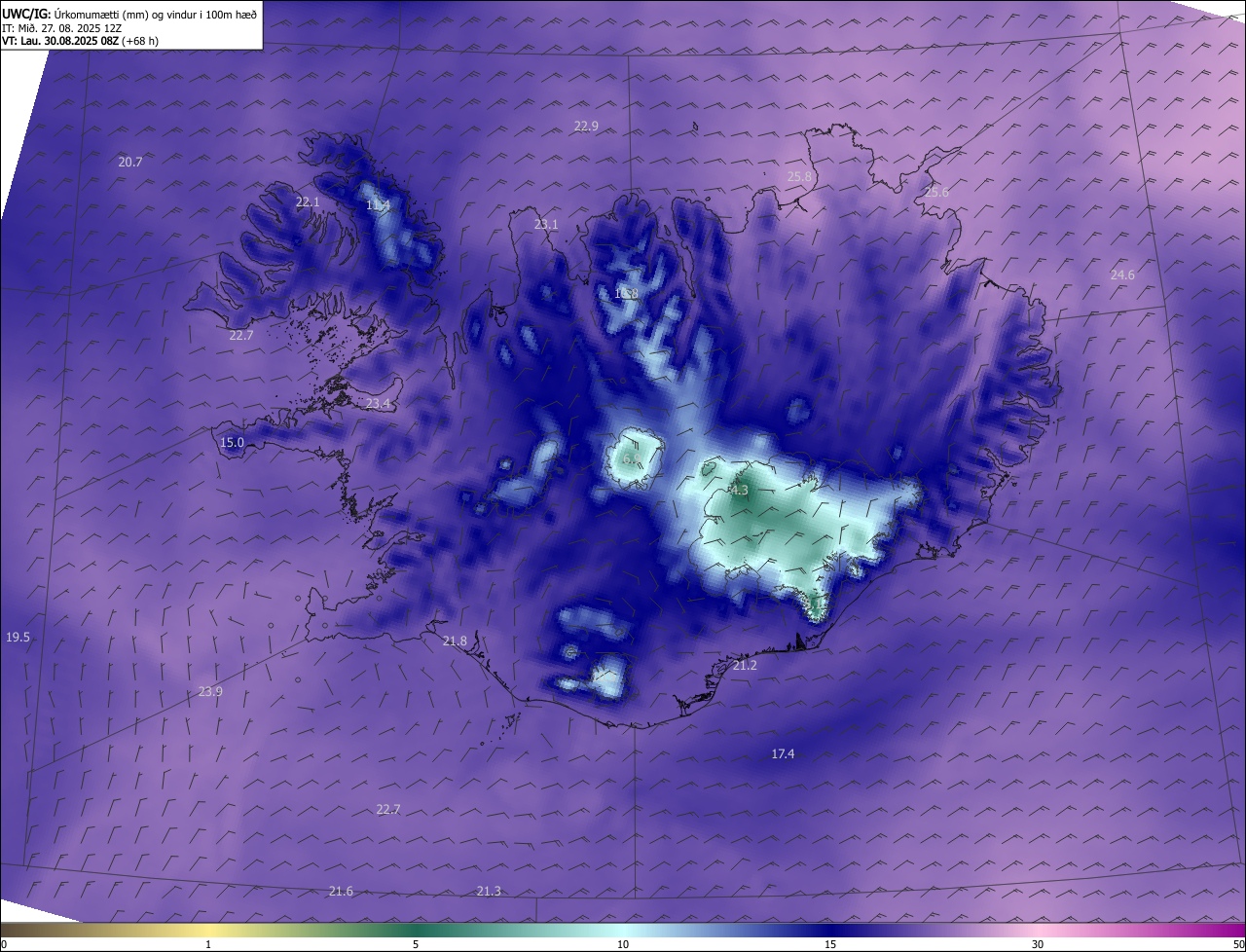Click the yellow segment of the colour scale

[208, 930]
